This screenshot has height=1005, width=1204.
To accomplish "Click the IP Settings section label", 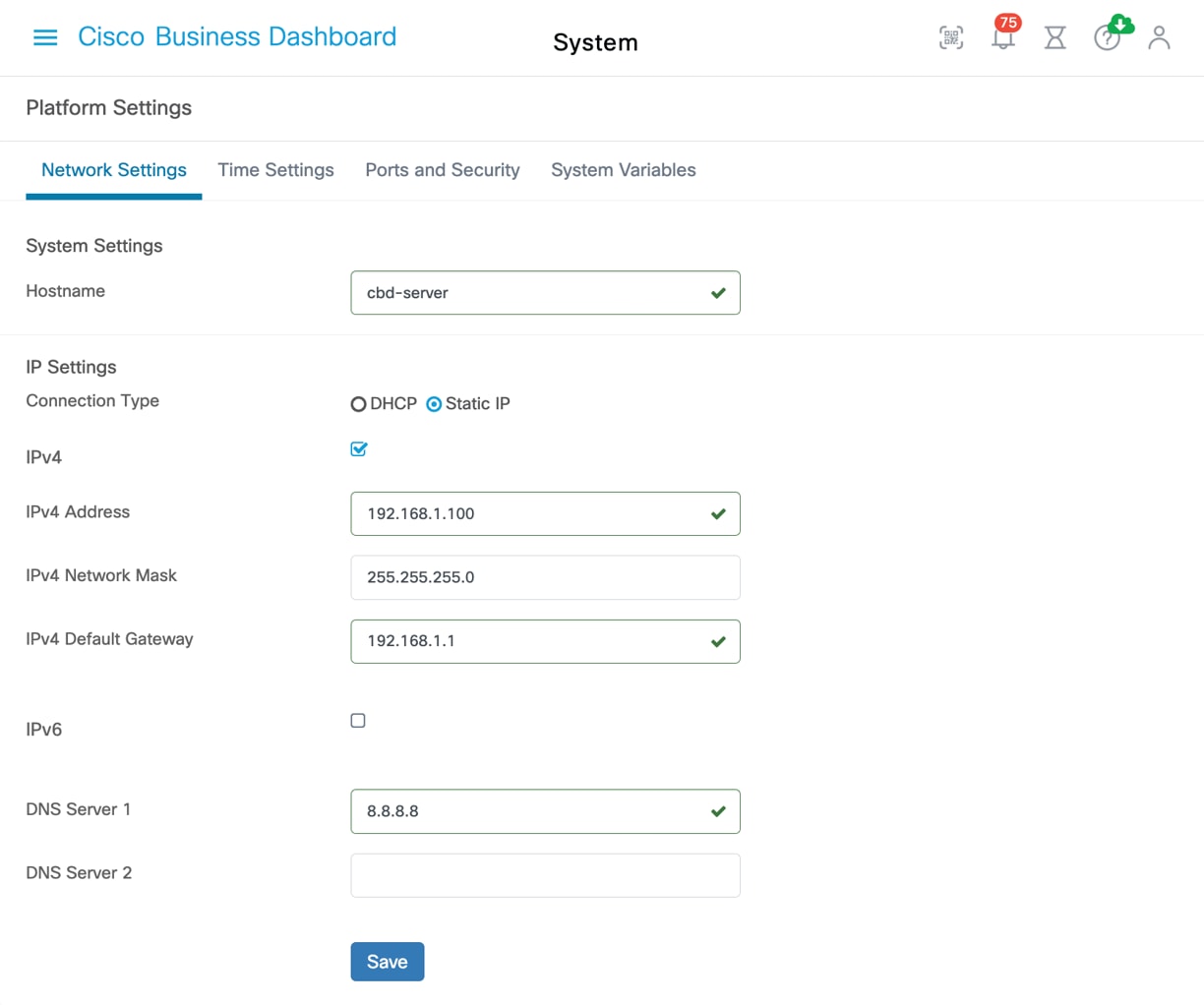I will 71,367.
